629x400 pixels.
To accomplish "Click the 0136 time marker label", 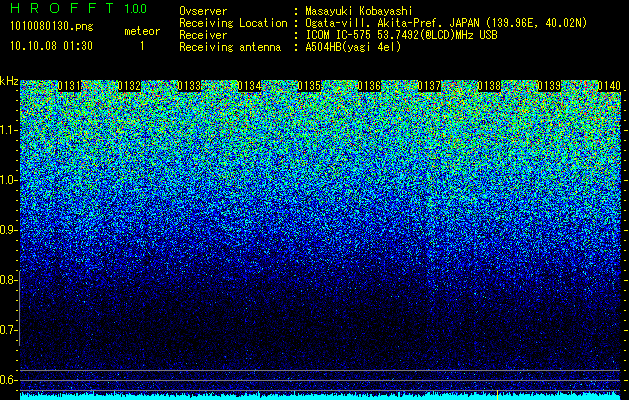I will pos(369,86).
